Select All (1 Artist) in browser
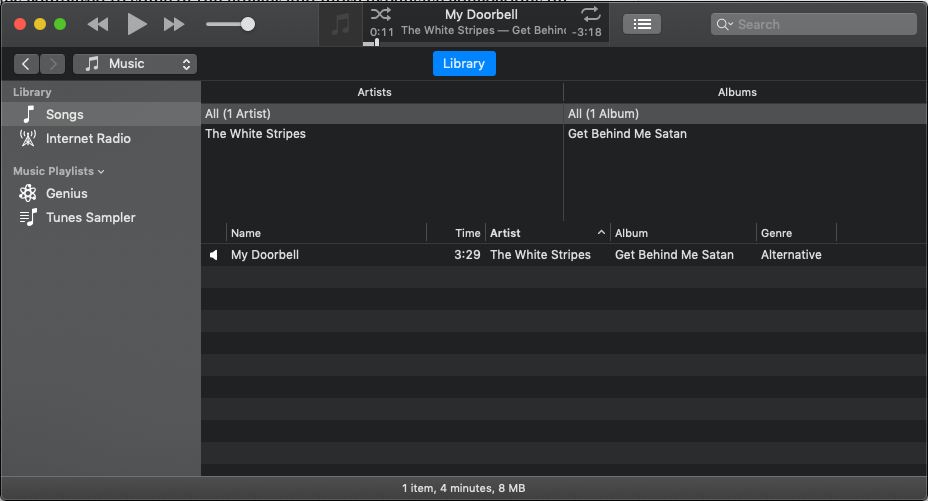 (x=382, y=114)
